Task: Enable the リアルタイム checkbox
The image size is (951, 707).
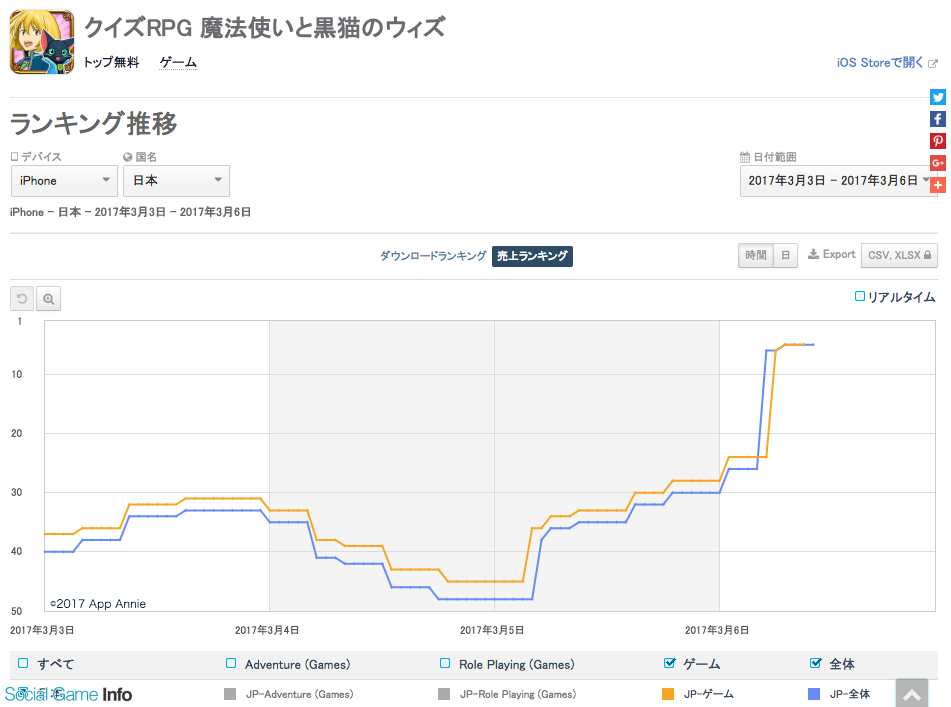Action: click(x=859, y=297)
